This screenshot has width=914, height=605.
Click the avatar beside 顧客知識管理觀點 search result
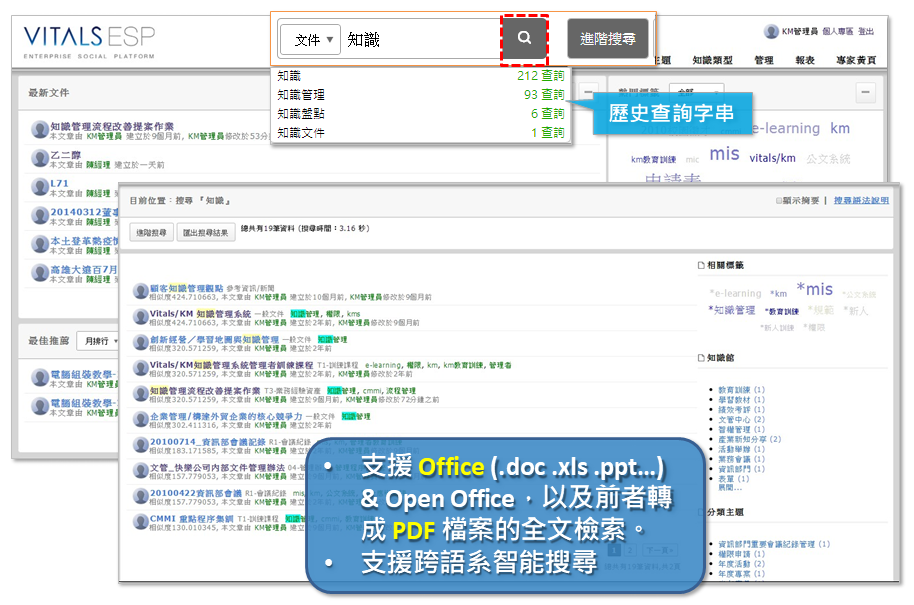click(x=140, y=291)
